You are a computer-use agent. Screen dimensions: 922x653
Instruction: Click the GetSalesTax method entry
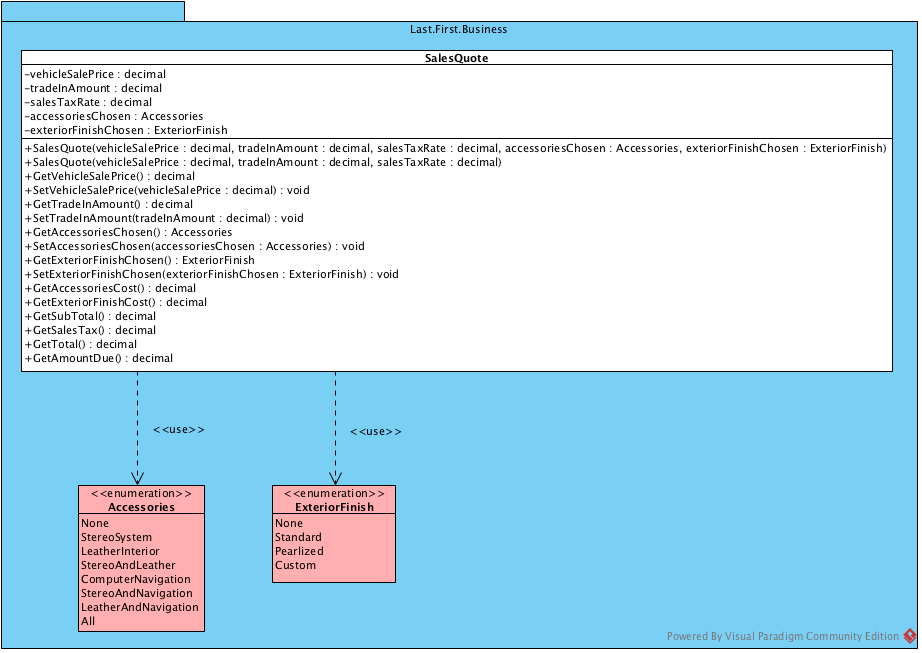(83, 329)
